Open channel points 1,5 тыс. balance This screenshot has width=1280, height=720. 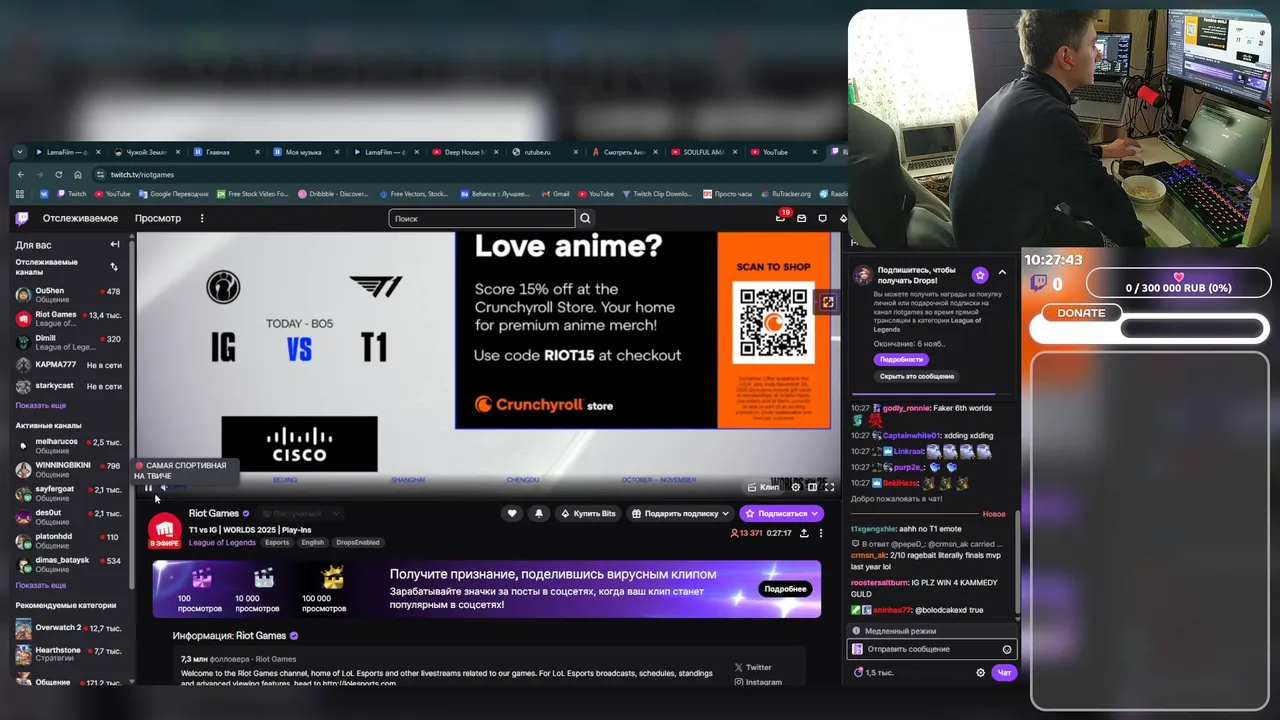(873, 673)
